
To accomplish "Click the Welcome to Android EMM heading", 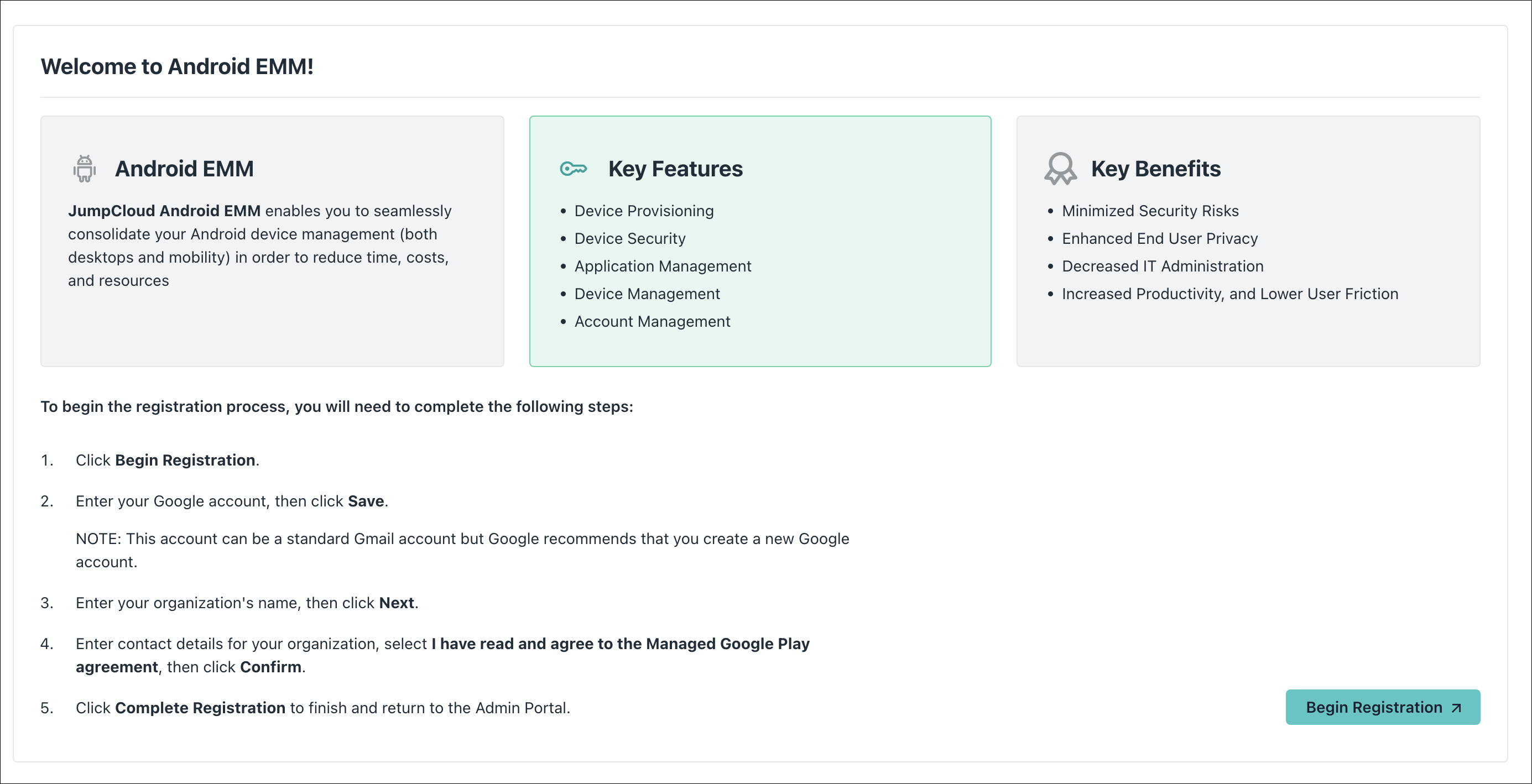I will [176, 66].
